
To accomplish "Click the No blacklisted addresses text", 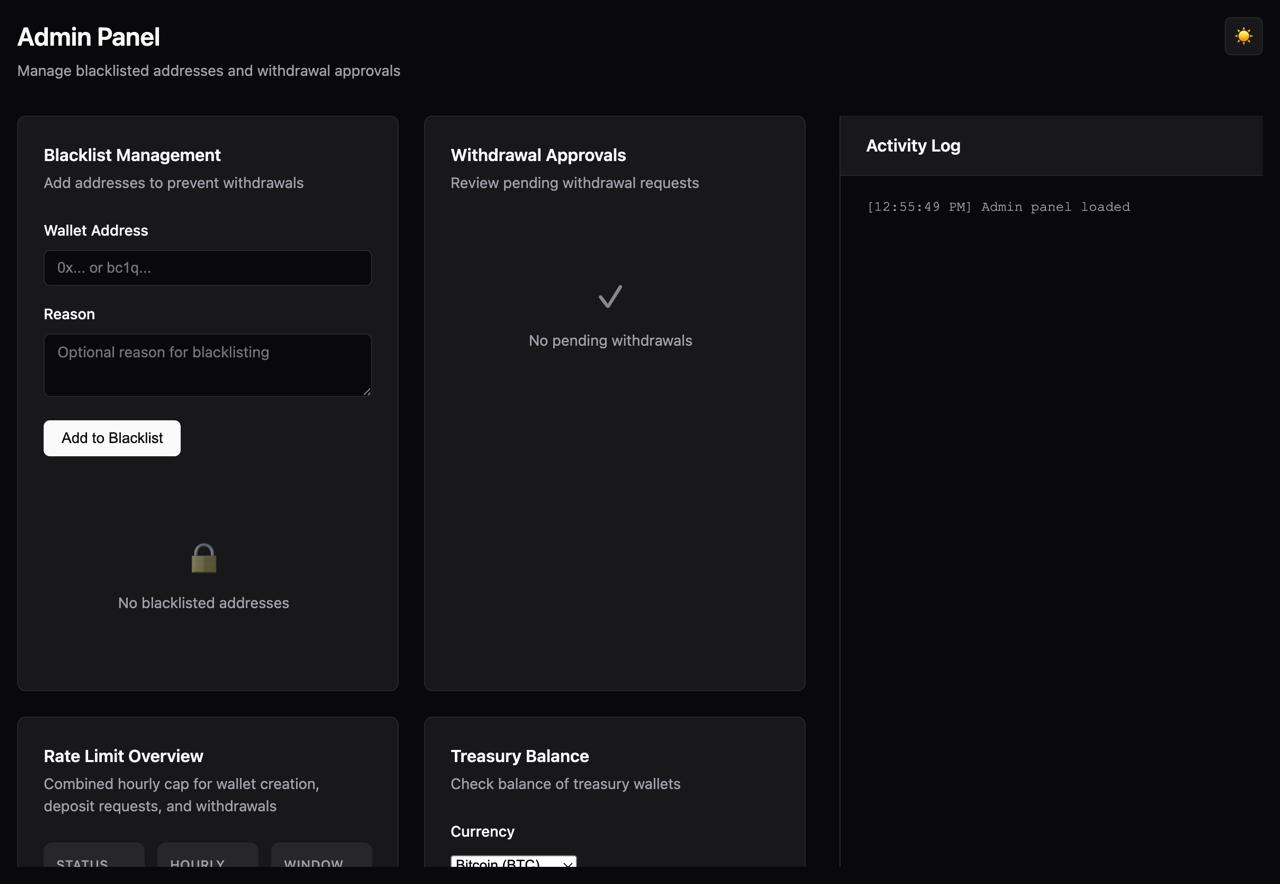I will [203, 603].
